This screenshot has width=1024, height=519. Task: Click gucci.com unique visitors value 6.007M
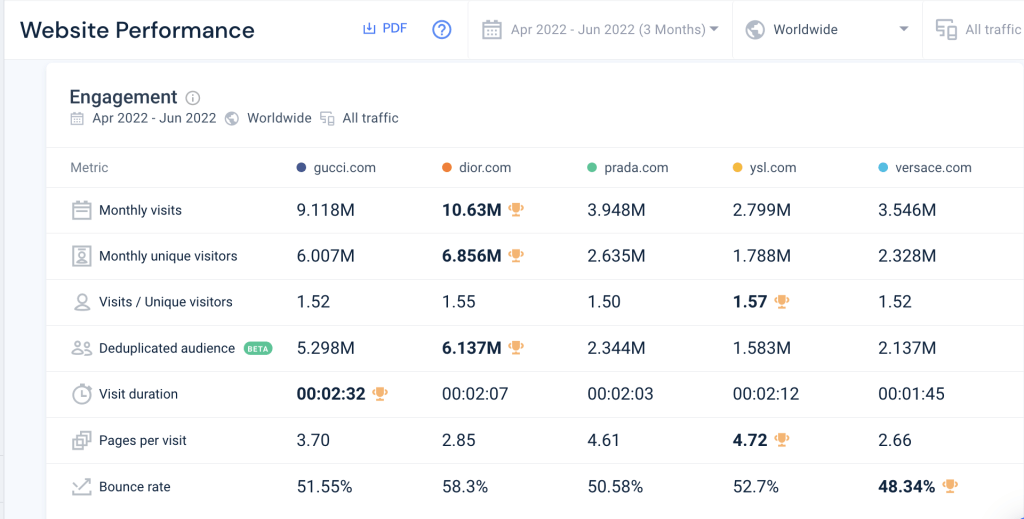click(325, 256)
